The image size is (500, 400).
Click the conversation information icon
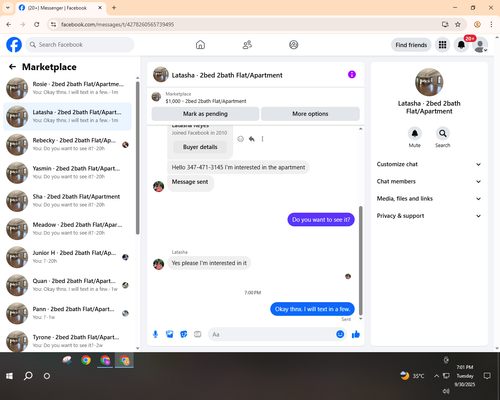click(352, 74)
